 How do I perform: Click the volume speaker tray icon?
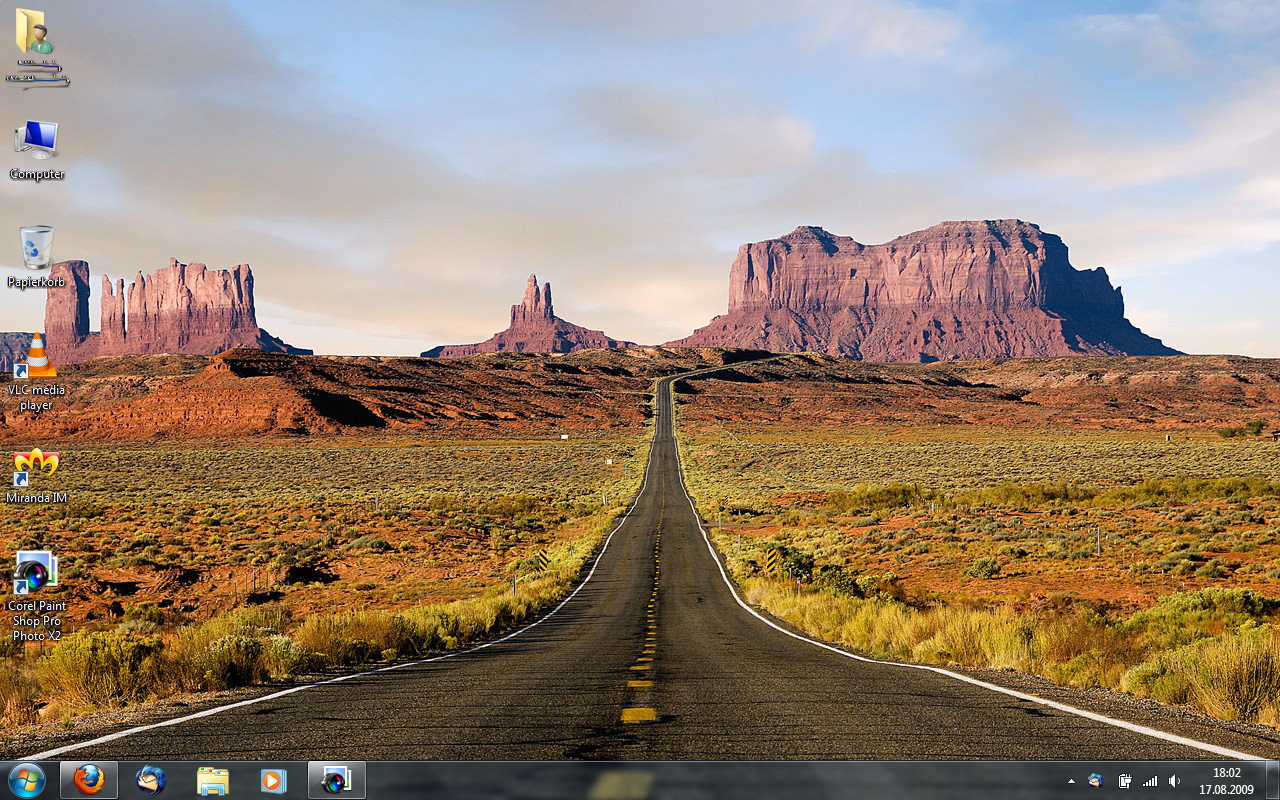coord(1175,781)
